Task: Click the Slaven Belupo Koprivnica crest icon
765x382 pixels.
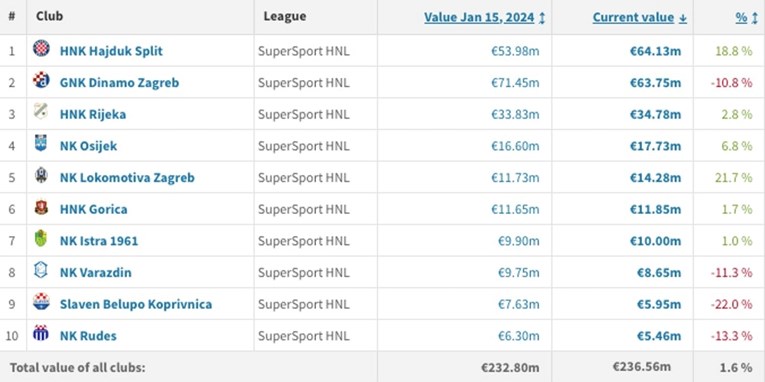Action: 41,302
